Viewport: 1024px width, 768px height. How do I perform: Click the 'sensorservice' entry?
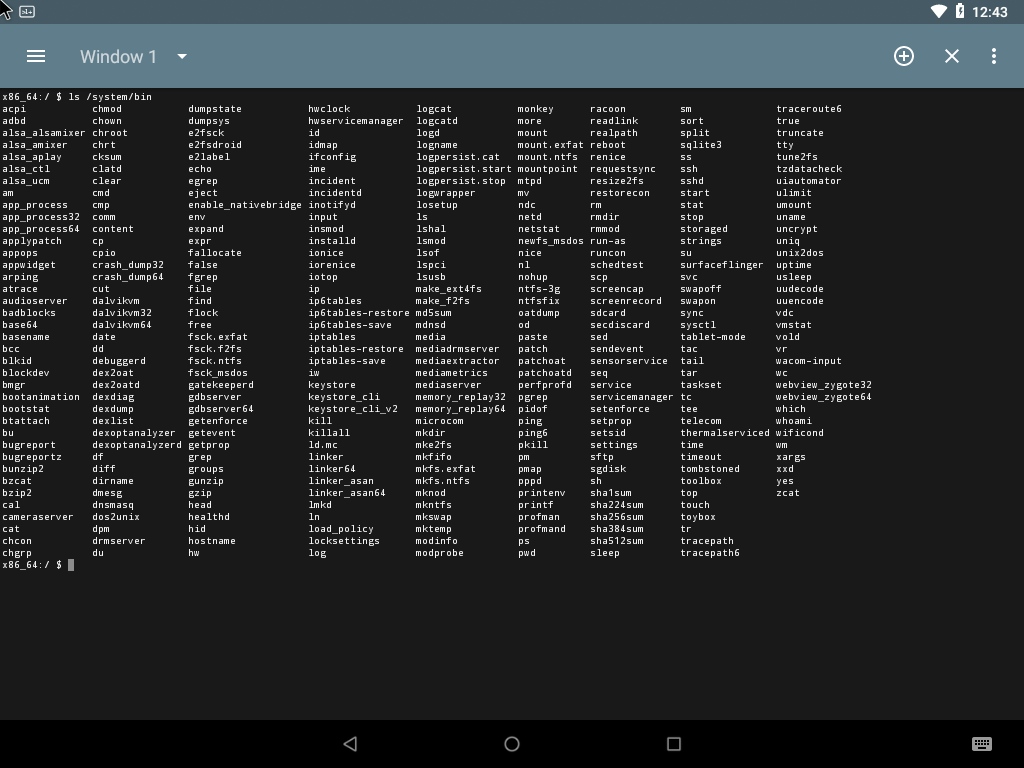(x=629, y=361)
